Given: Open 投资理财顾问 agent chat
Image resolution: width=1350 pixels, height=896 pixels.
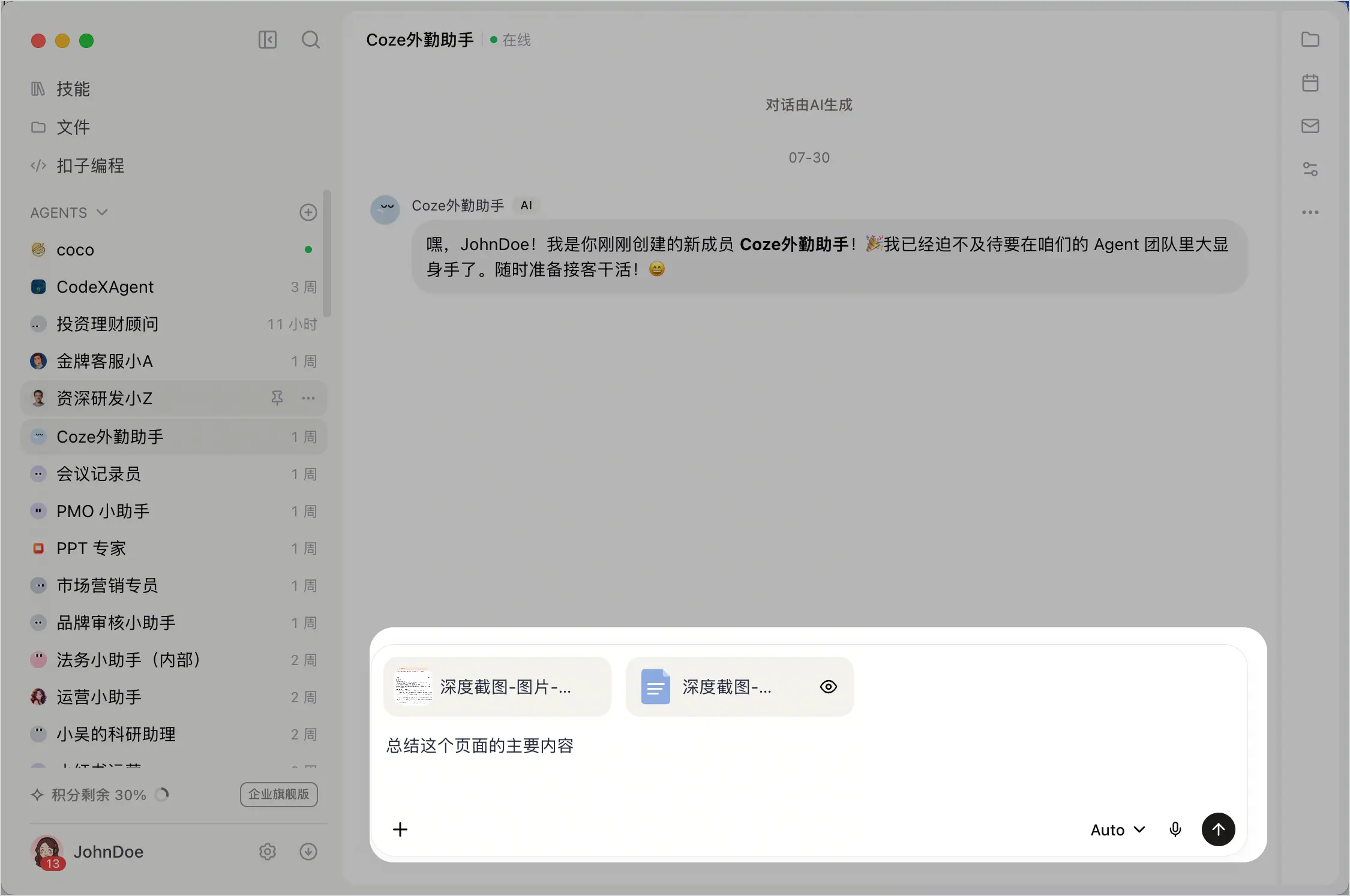Looking at the screenshot, I should (x=173, y=324).
